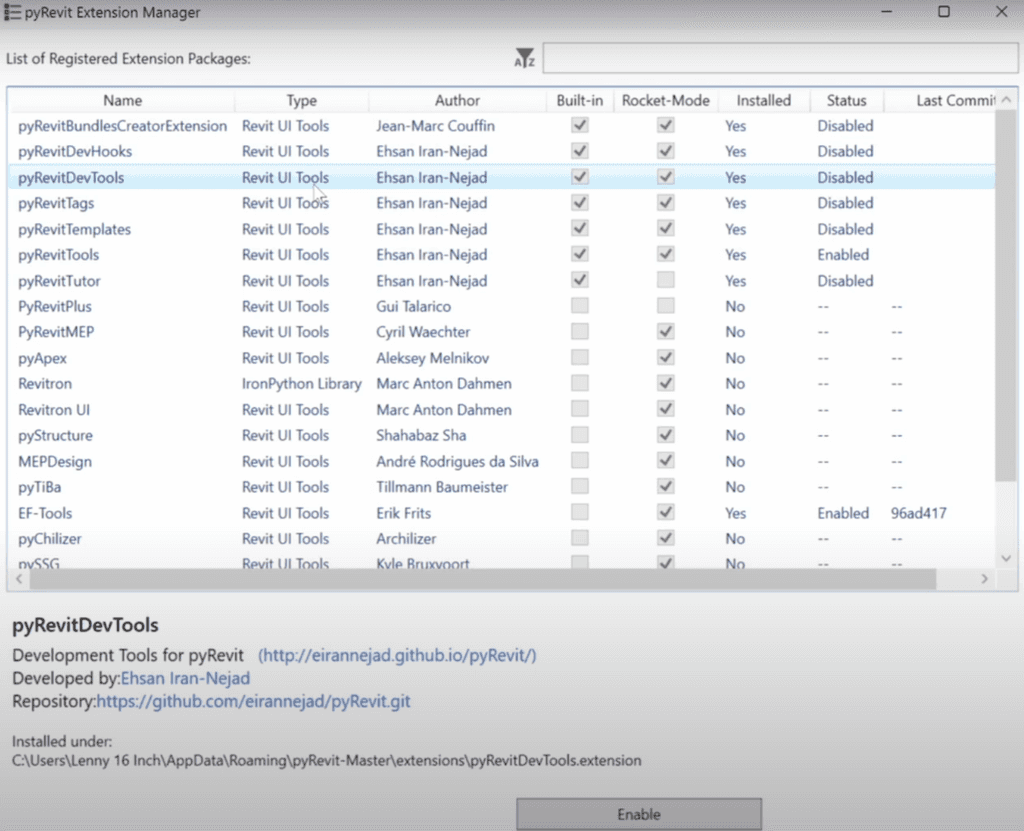Click the Enable button
Image resolution: width=1024 pixels, height=831 pixels.
[x=639, y=814]
